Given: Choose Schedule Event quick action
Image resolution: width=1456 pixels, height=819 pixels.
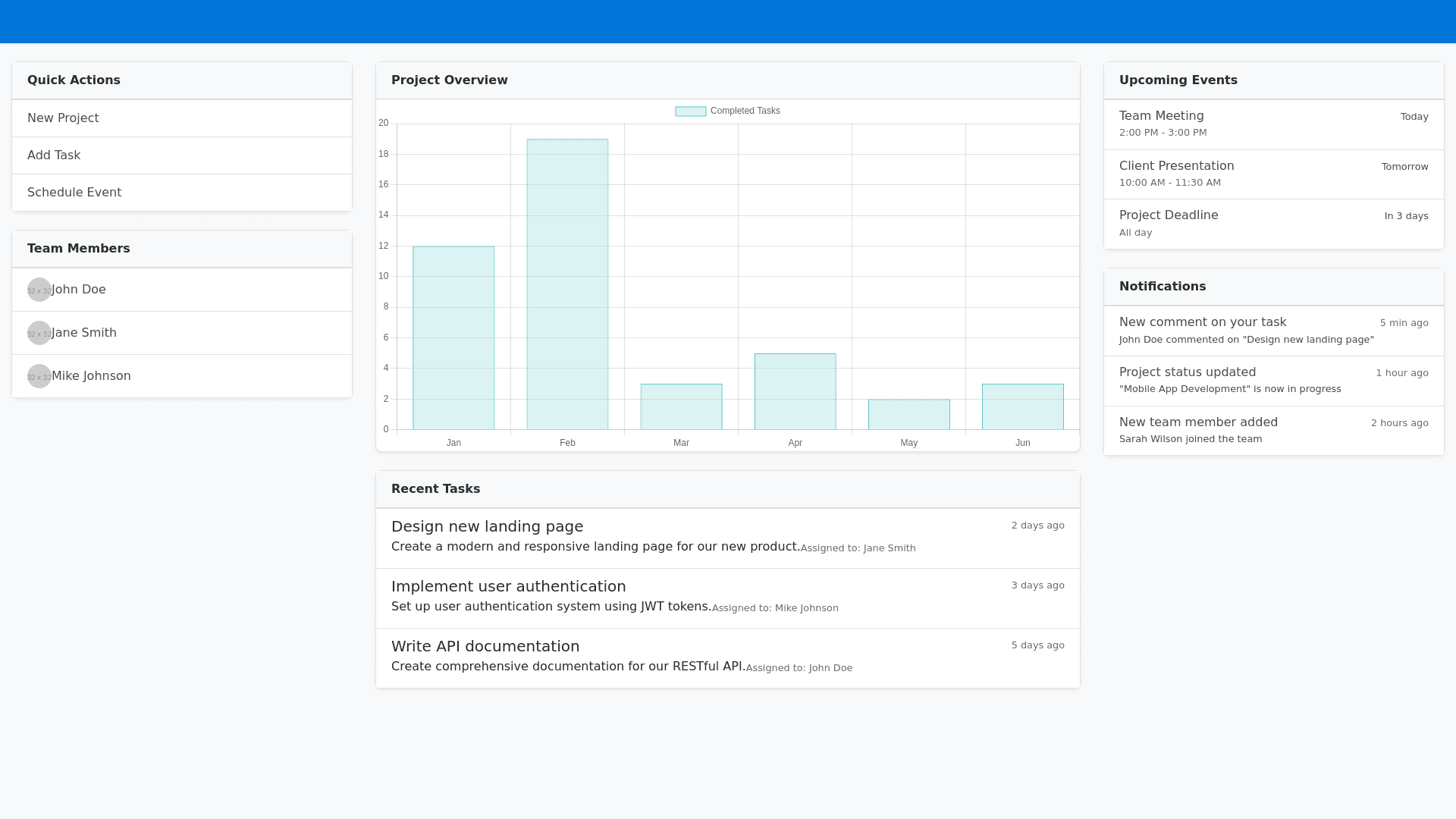Looking at the screenshot, I should 74,193.
